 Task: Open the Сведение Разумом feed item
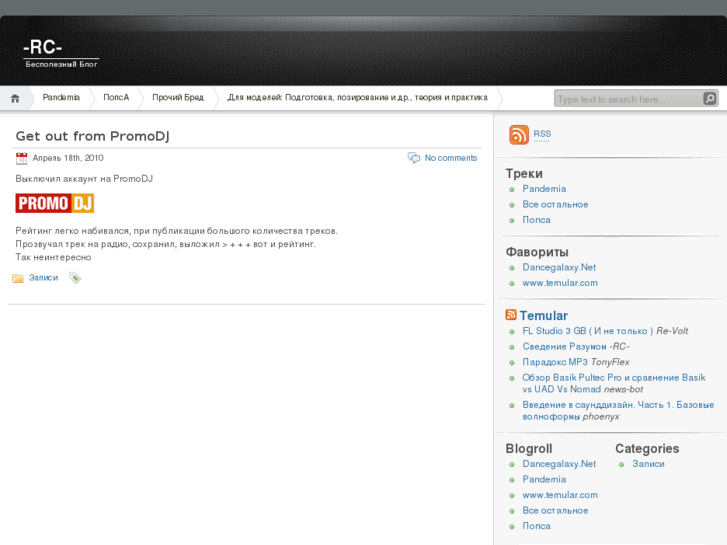coord(564,346)
